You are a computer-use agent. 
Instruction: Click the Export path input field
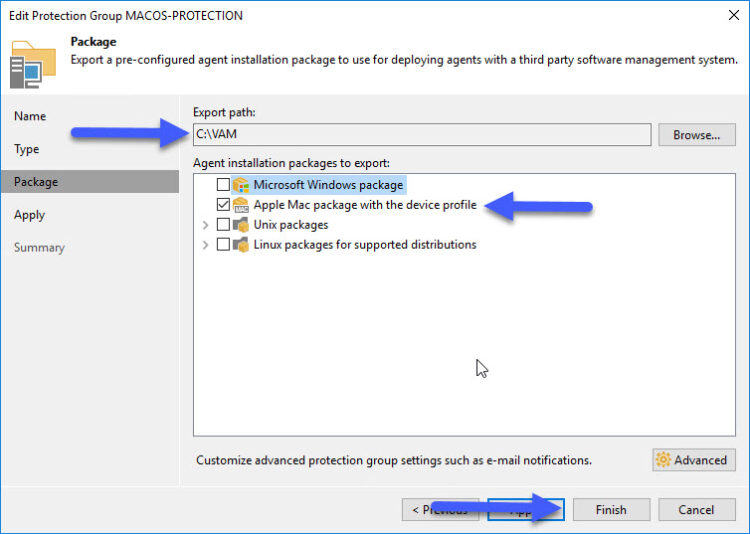(422, 134)
